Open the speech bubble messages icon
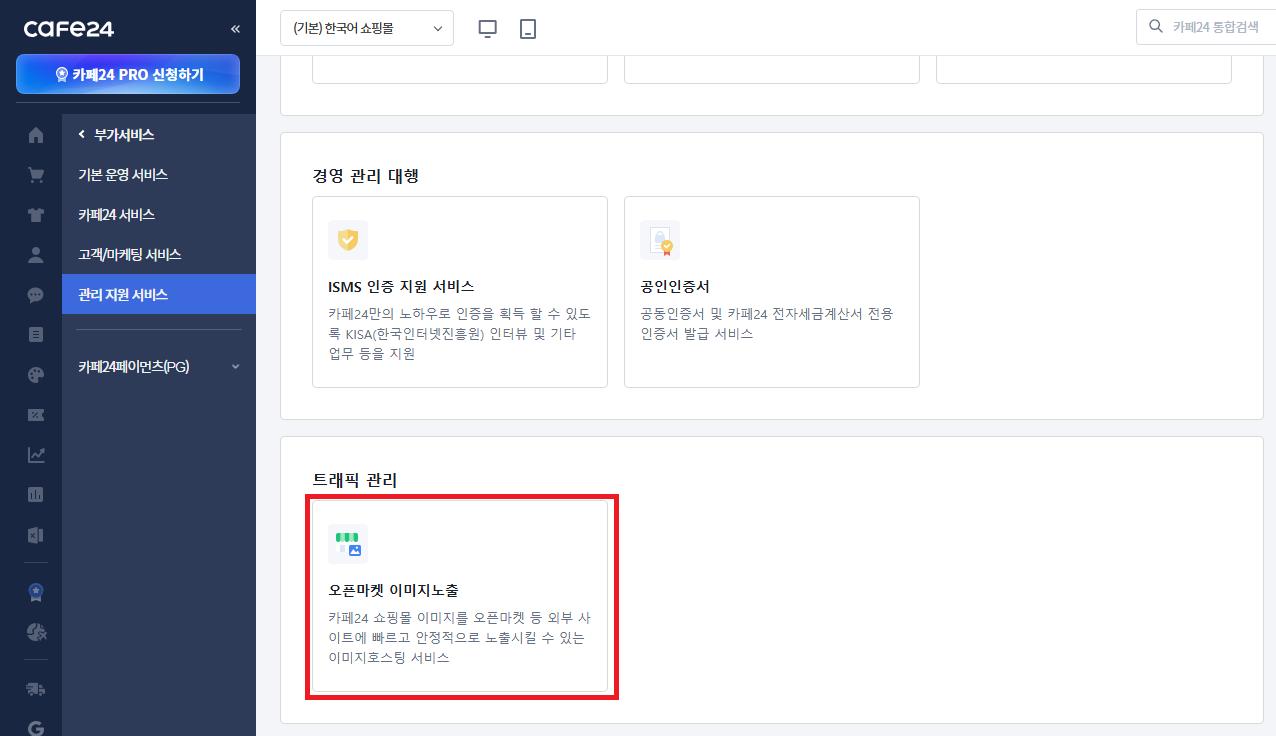 tap(36, 295)
